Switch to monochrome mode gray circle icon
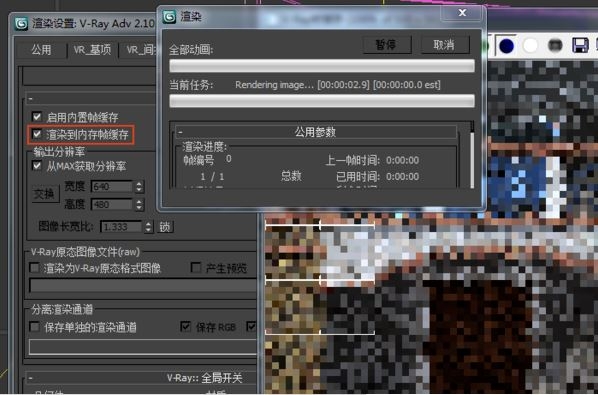Image resolution: width=598 pixels, height=395 pixels. click(555, 46)
